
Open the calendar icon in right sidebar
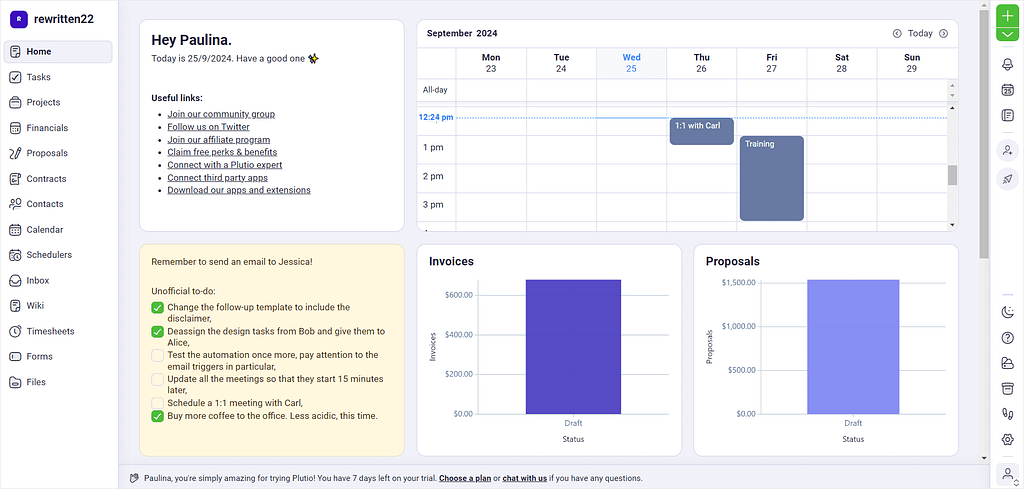[1007, 89]
